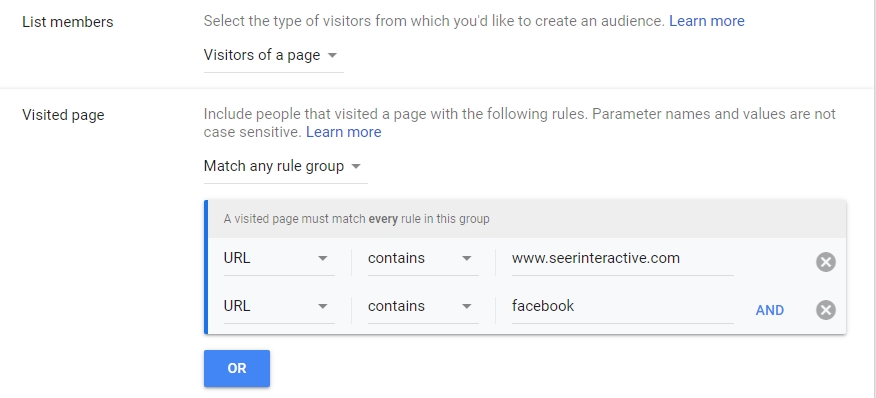Click the blue accent bar of the rule group

(206, 267)
